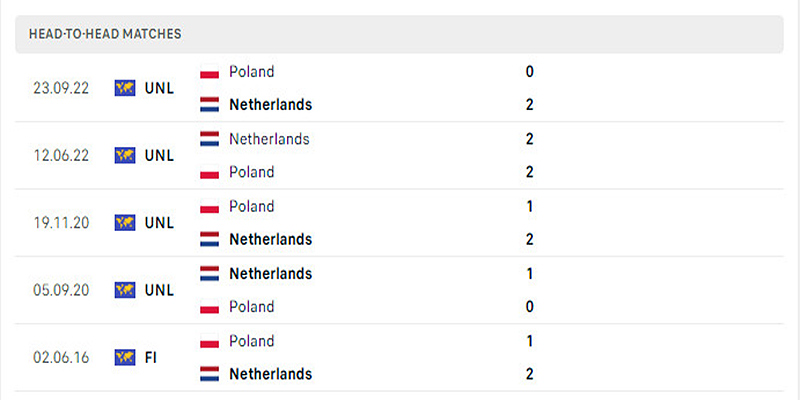Image resolution: width=800 pixels, height=400 pixels.
Task: Click the UNL label for the 05.09.20 match
Action: (159, 290)
